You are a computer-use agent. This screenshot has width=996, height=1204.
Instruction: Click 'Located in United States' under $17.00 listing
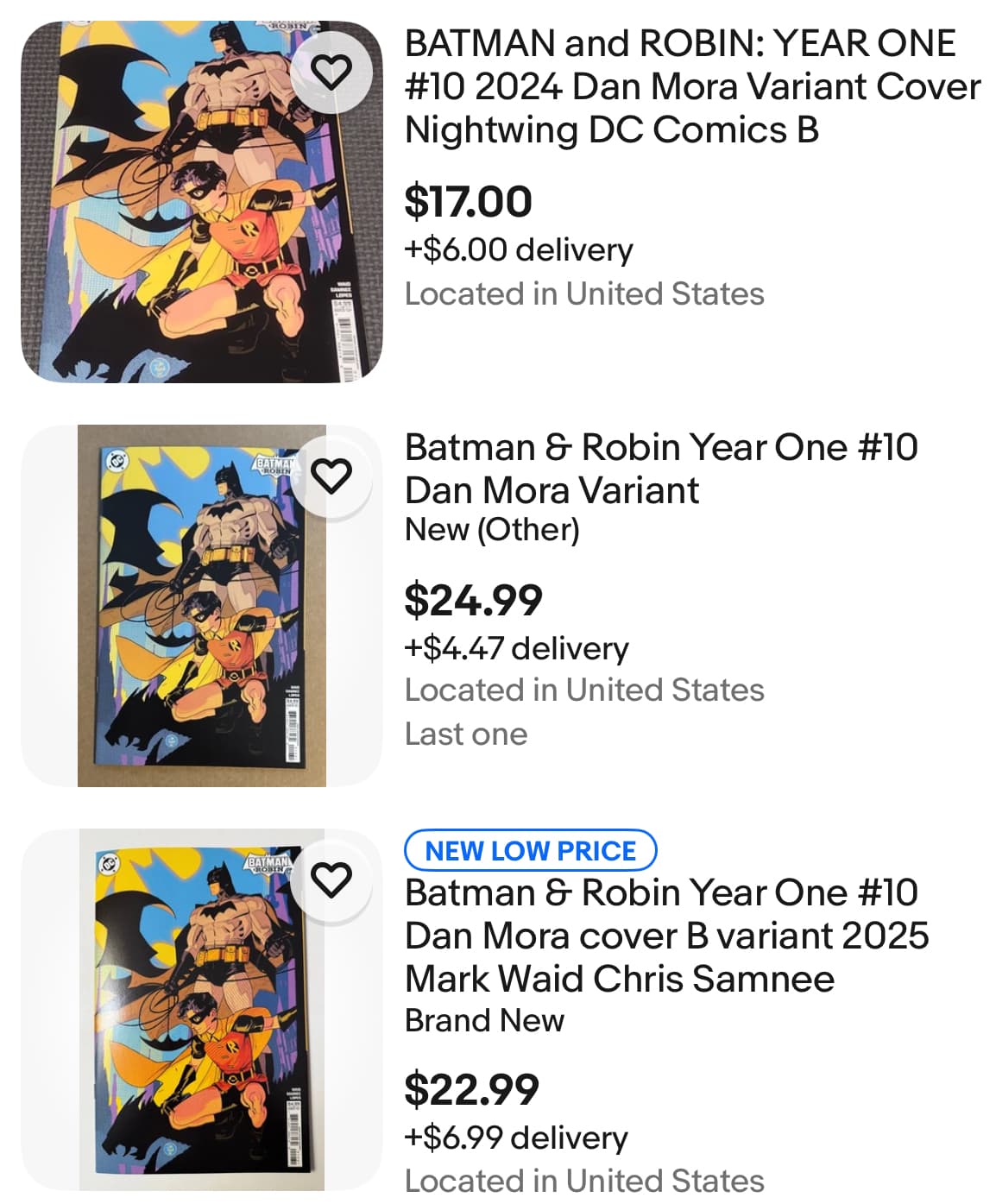[584, 294]
